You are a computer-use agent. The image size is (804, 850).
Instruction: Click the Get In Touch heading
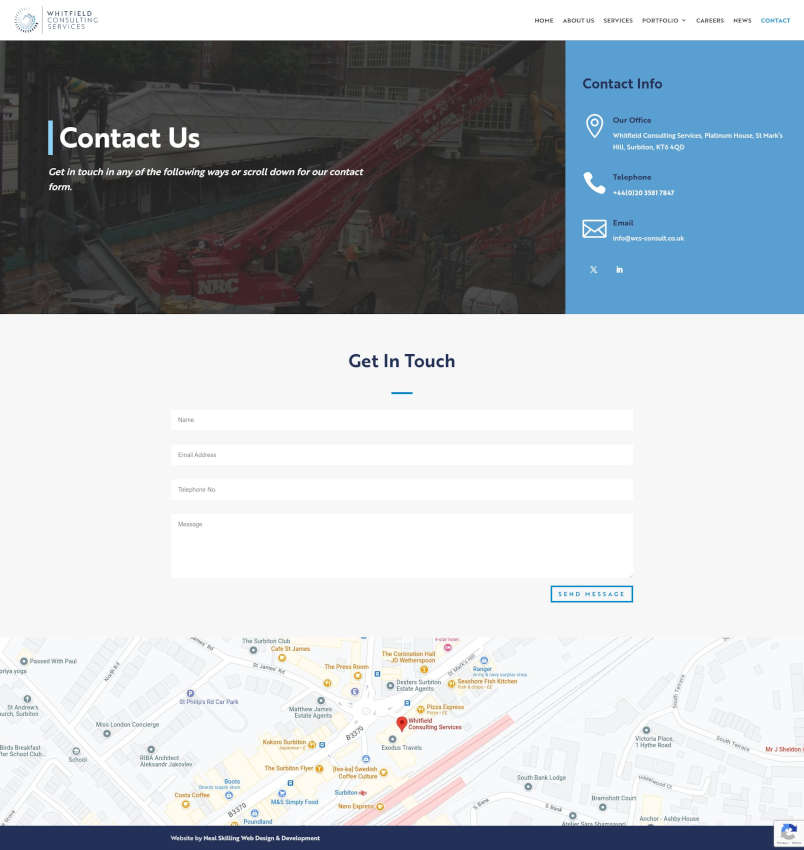click(x=402, y=361)
